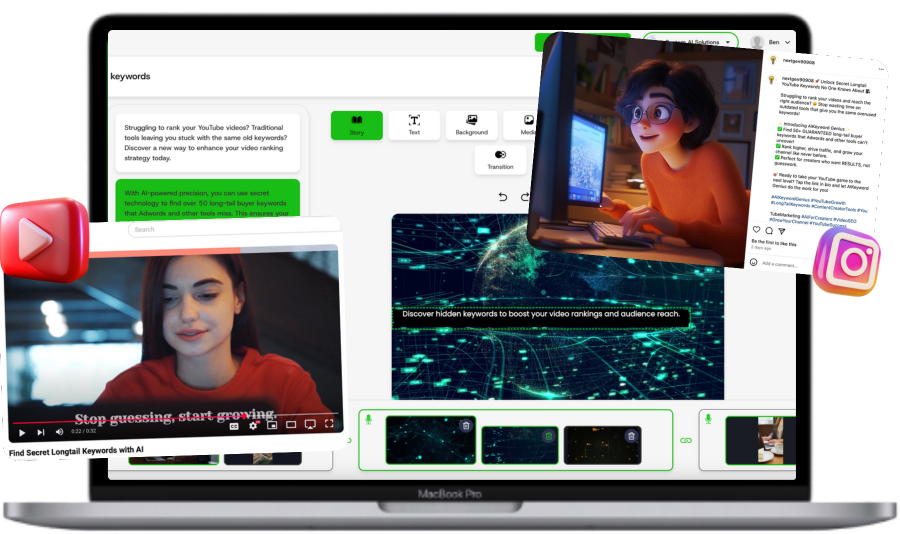Viewport: 900px width, 534px height.
Task: Open the Instagram post's three-dot options menu
Action: click(881, 69)
